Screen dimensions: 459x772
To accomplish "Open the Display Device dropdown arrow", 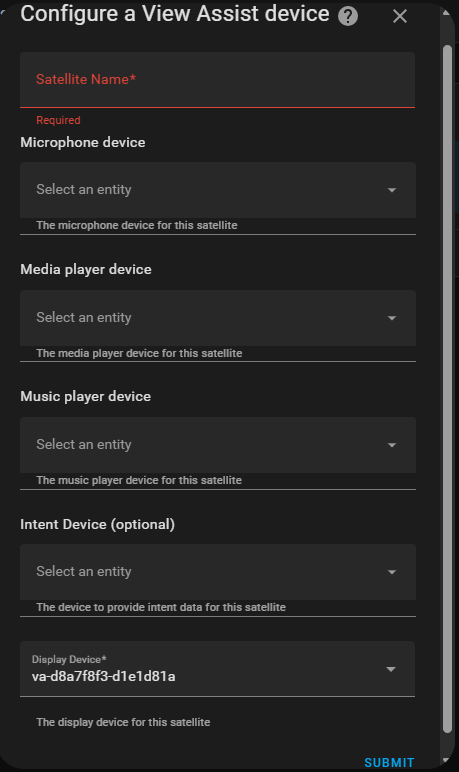I will 391,669.
